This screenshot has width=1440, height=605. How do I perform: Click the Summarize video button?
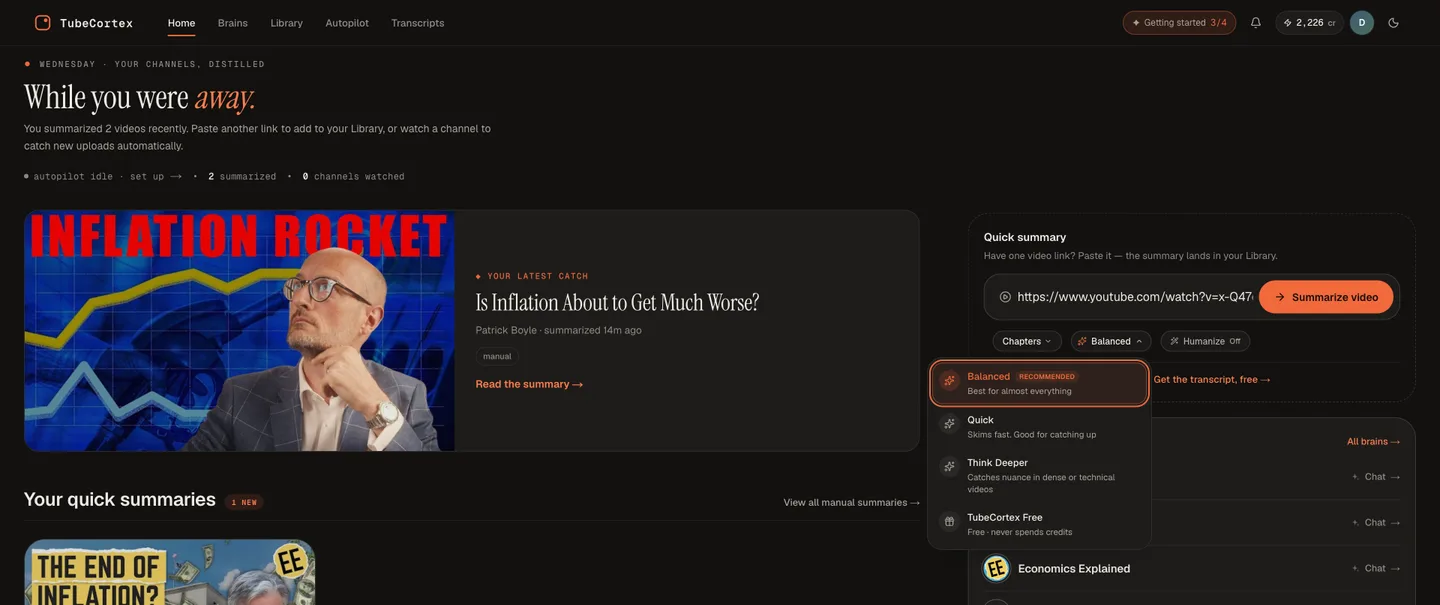tap(1326, 297)
